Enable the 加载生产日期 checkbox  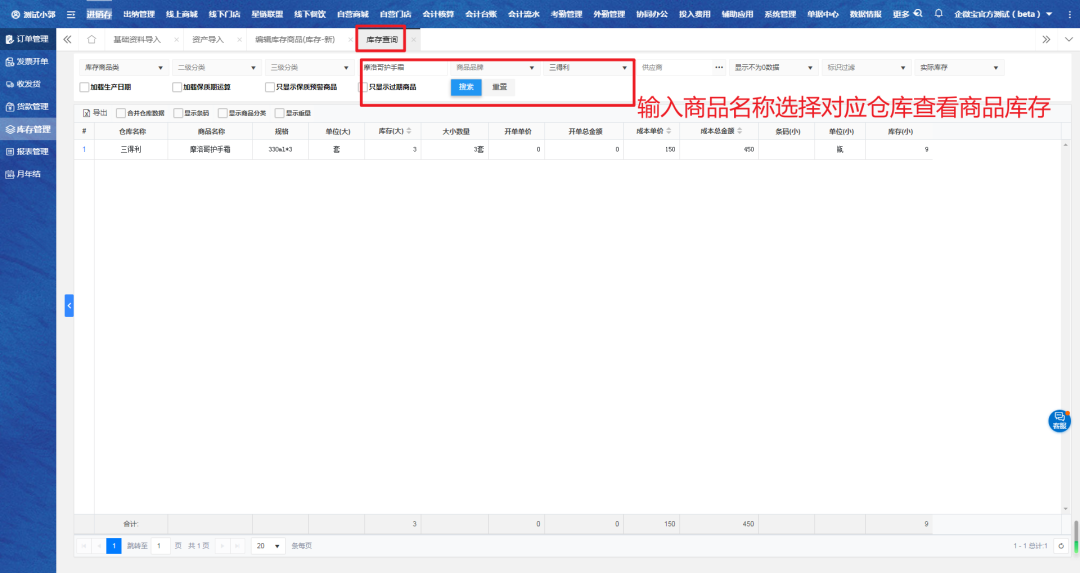click(x=84, y=87)
